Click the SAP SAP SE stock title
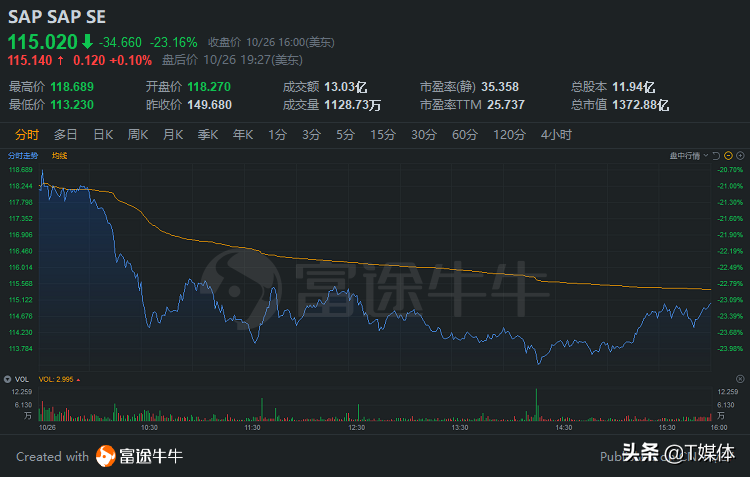The width and height of the screenshot is (750, 477). (x=56, y=17)
